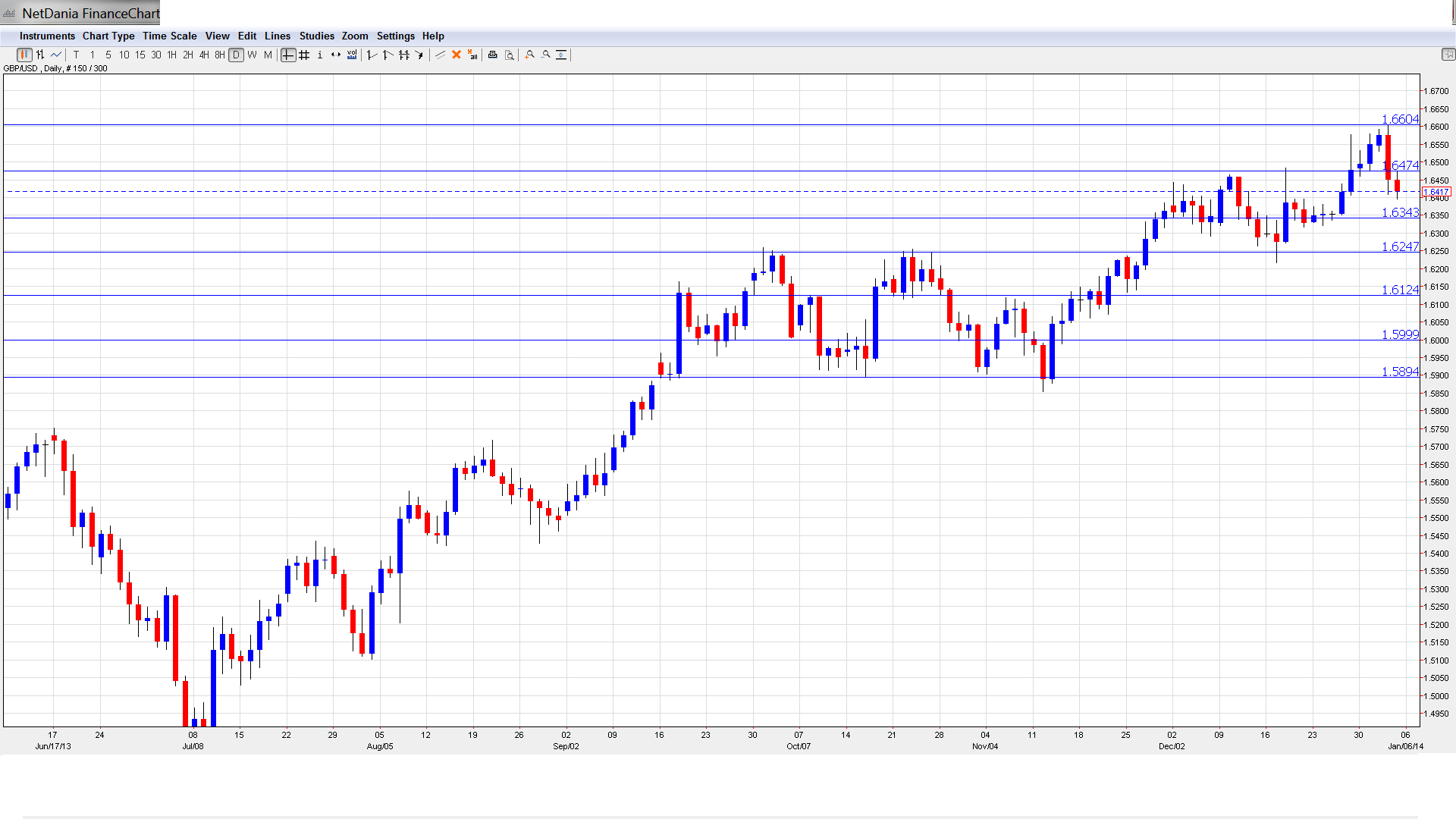
Task: Open the print preview icon
Action: (510, 55)
